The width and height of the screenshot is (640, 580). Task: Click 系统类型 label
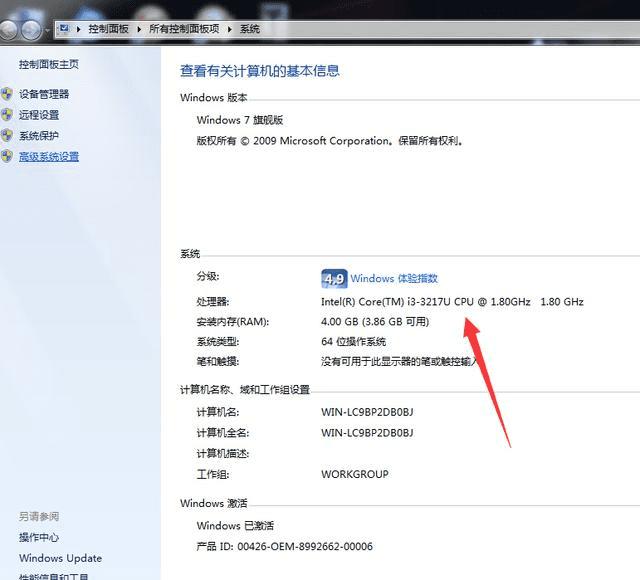pos(218,341)
